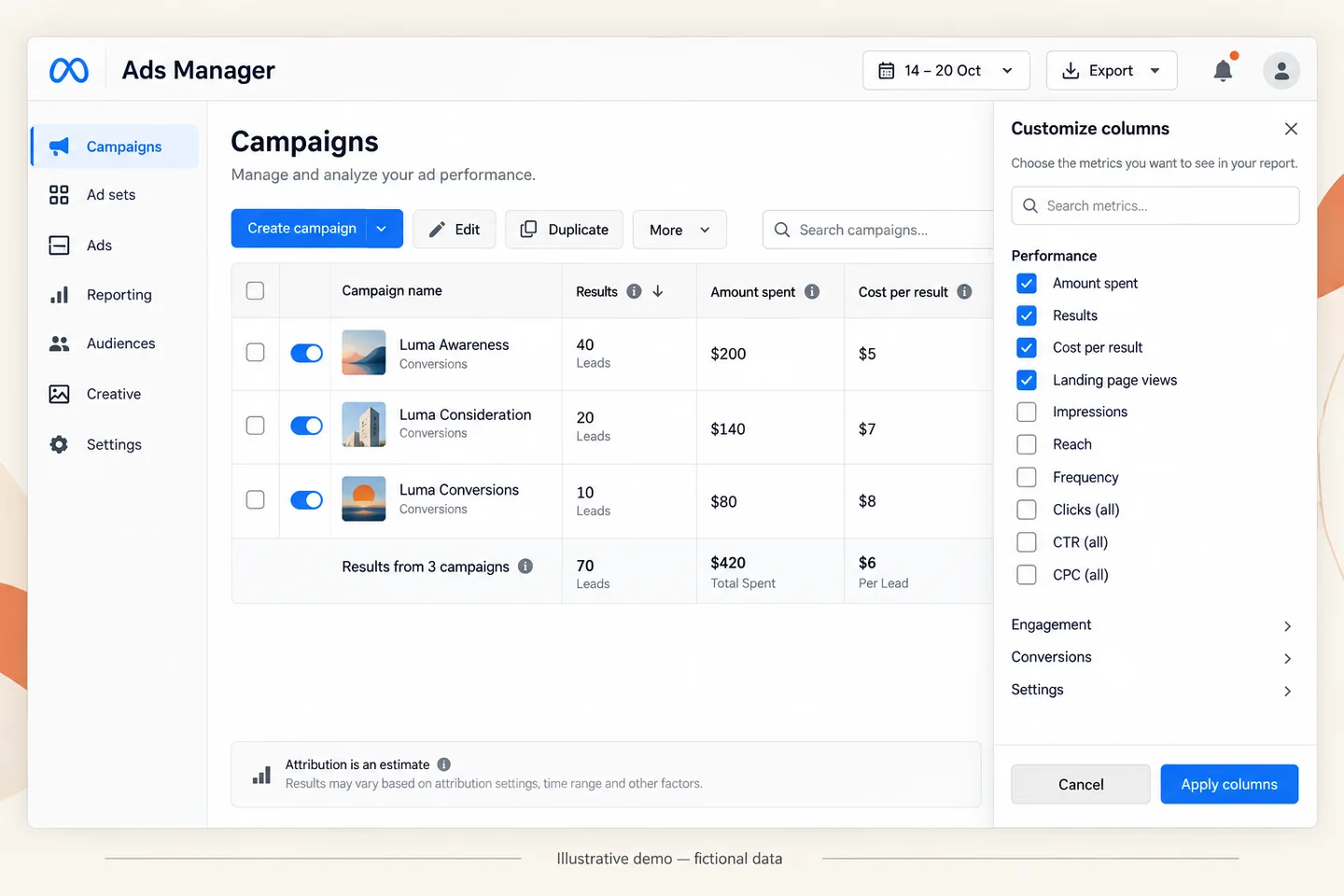Click the Meta infinity logo
Viewport: 1344px width, 896px height.
tap(69, 70)
